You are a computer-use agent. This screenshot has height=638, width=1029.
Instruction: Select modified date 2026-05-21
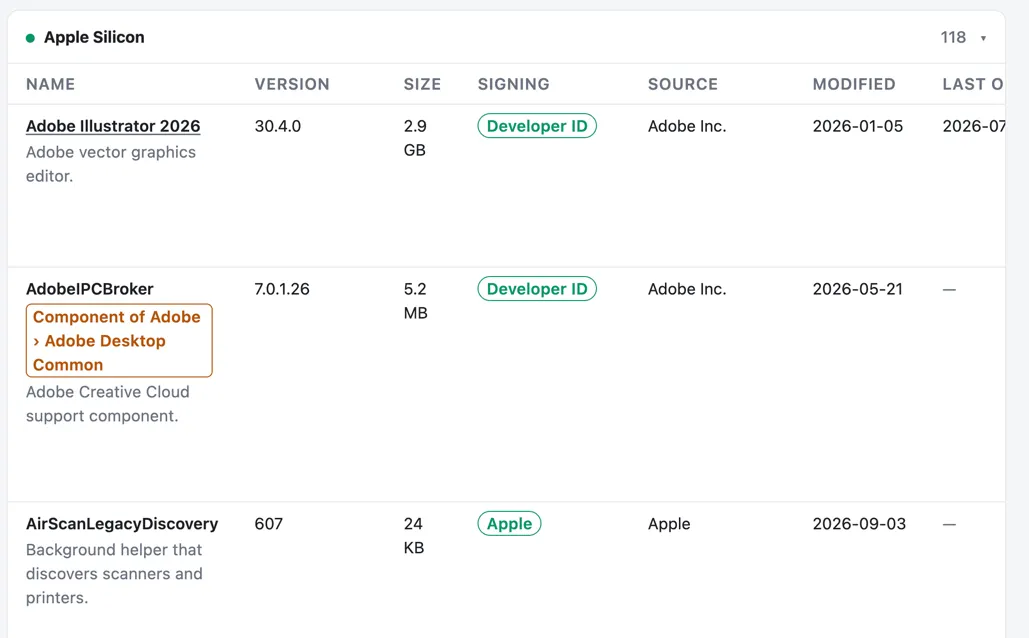point(858,289)
